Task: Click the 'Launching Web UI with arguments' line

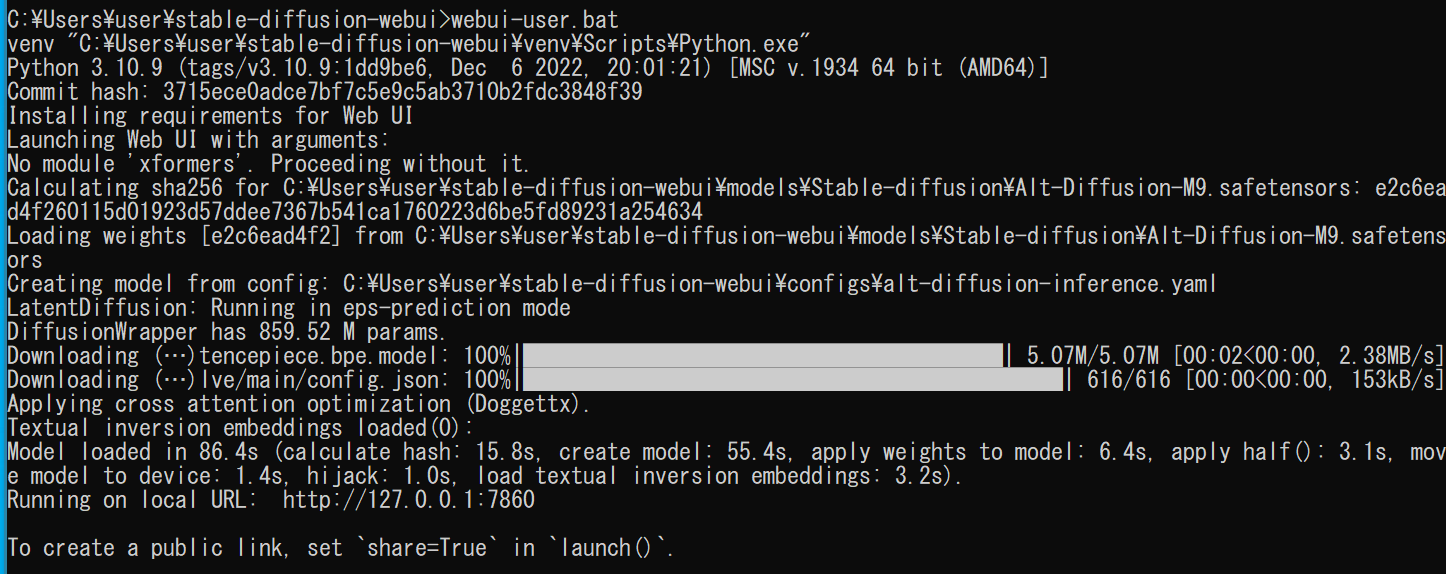Action: (x=198, y=139)
